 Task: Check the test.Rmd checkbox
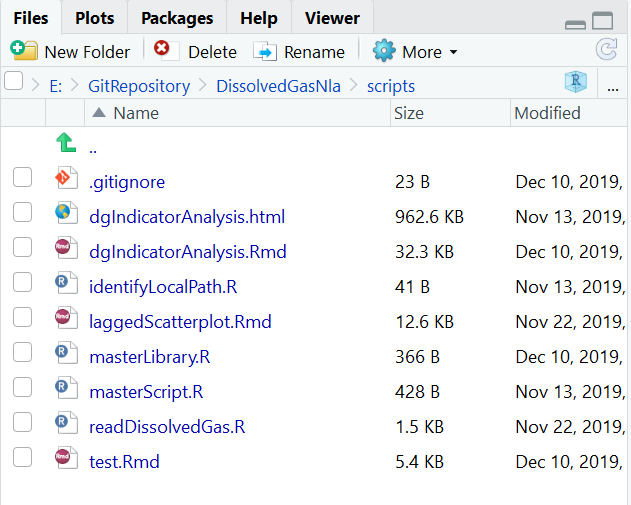pyautogui.click(x=23, y=457)
